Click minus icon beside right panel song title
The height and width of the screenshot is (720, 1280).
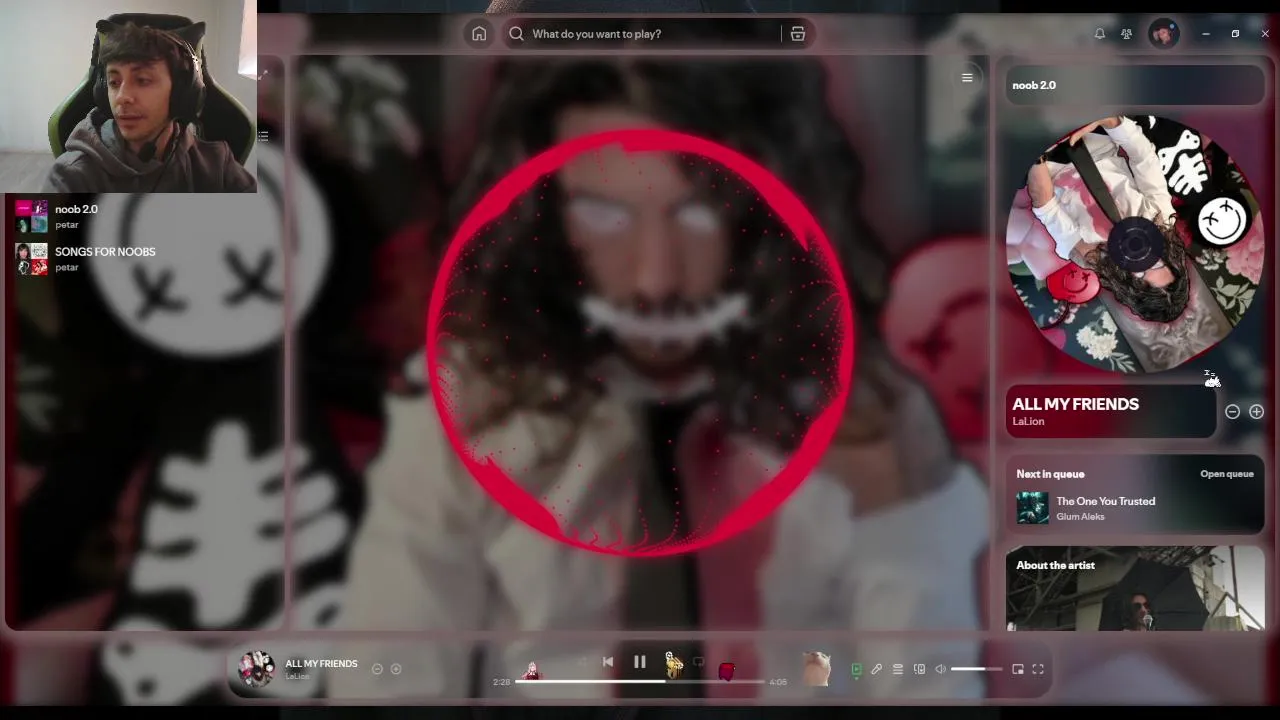[x=1232, y=412]
